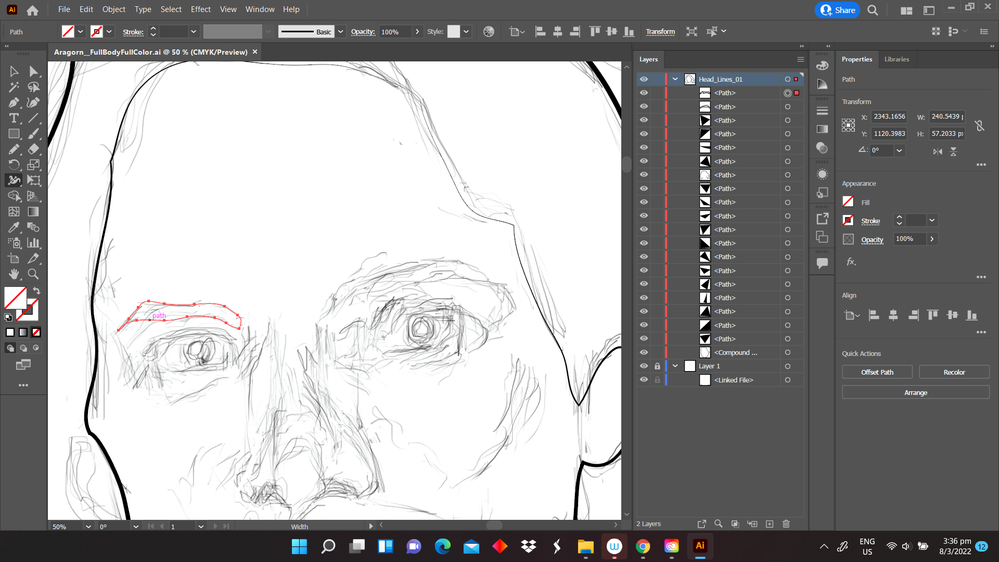Select the Zoom tool in toolbar
This screenshot has height=562, width=999.
click(33, 274)
